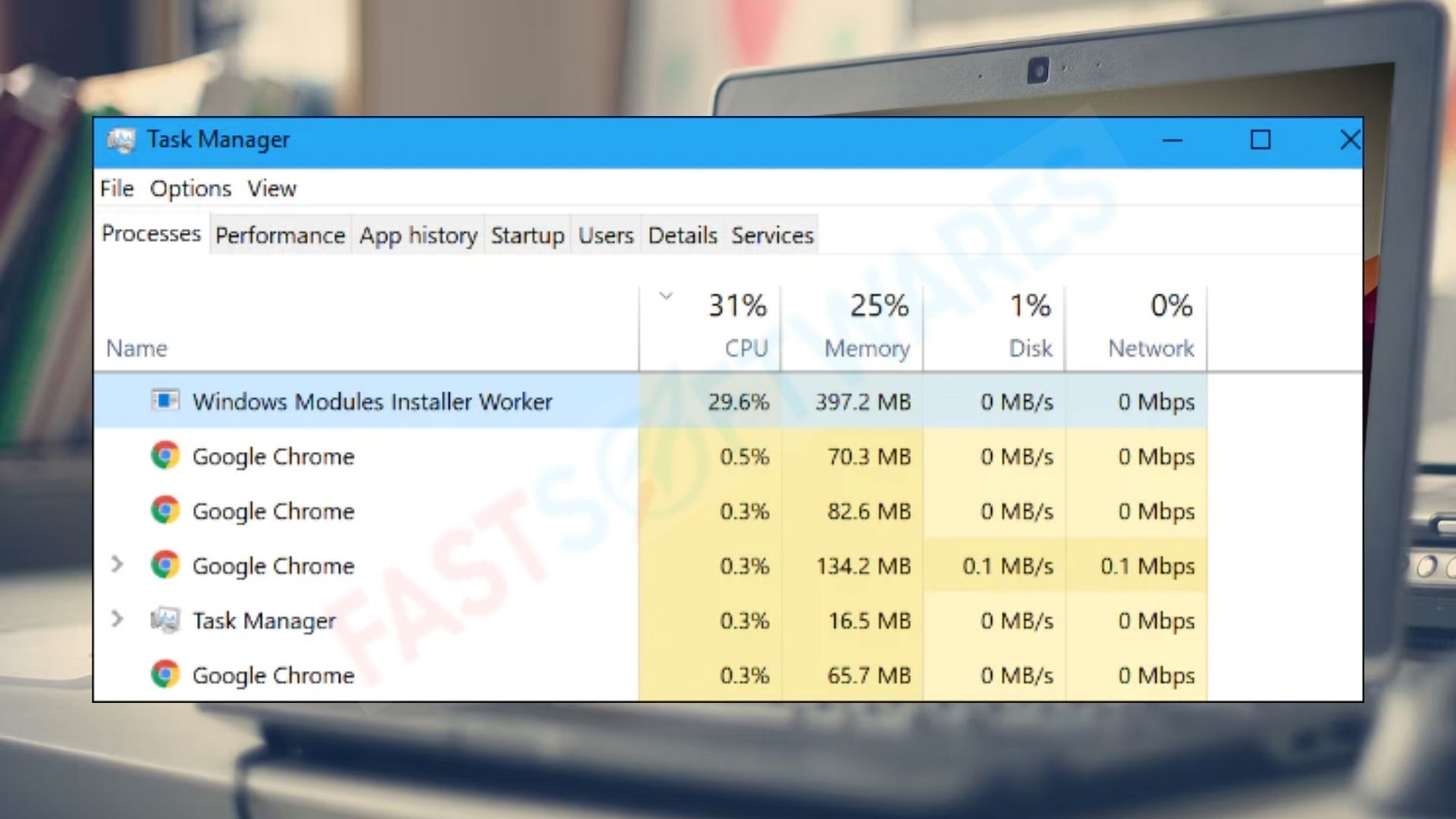The width and height of the screenshot is (1456, 819).
Task: Switch to the Startup tab
Action: pos(528,236)
